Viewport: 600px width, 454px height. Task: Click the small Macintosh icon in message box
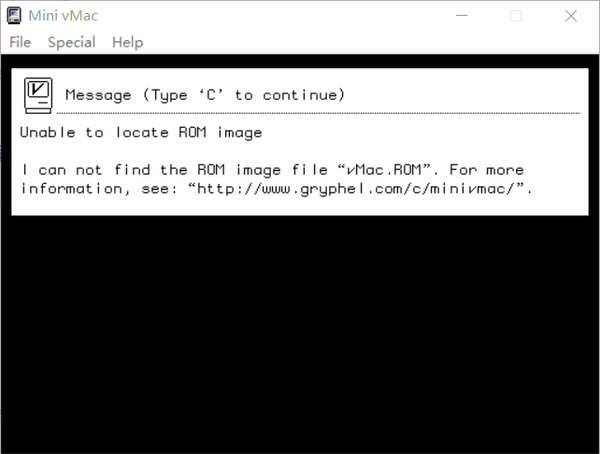click(38, 94)
